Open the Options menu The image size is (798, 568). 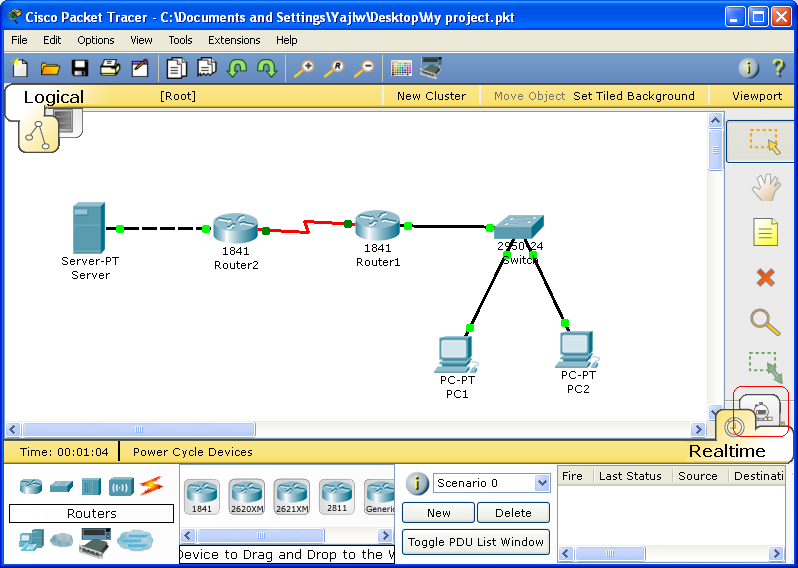[x=96, y=40]
